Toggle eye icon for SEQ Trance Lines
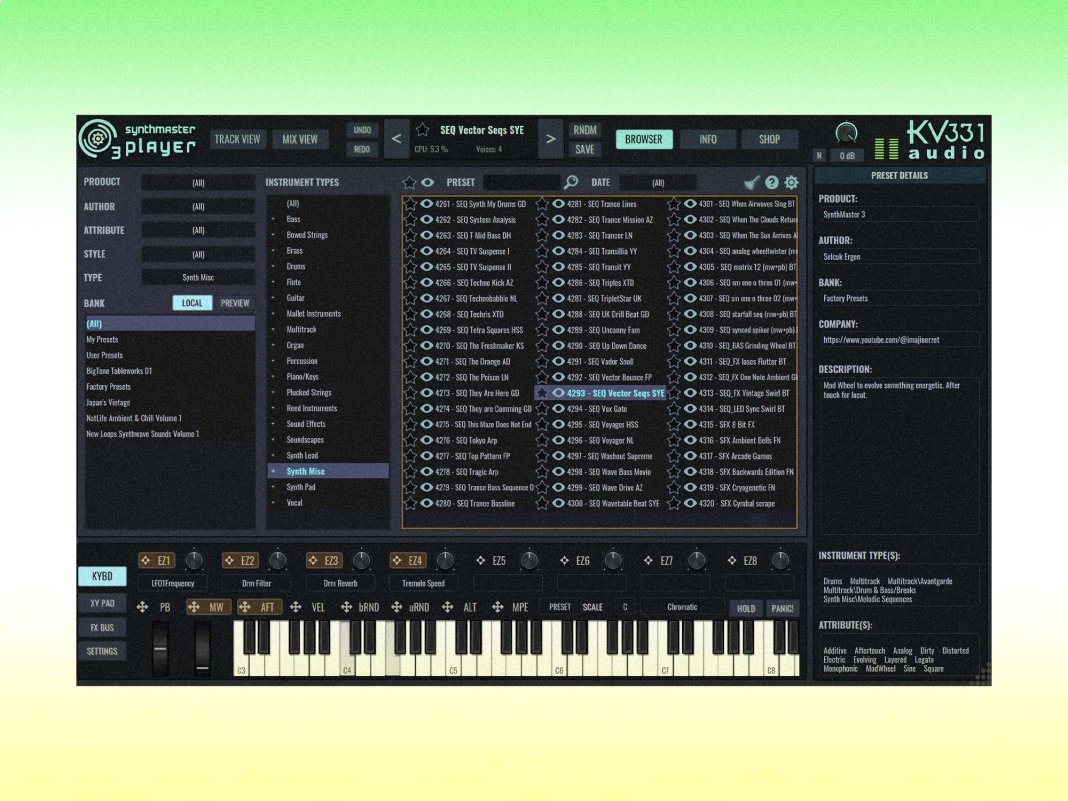Screen dimensions: 1068x801 (x=558, y=204)
